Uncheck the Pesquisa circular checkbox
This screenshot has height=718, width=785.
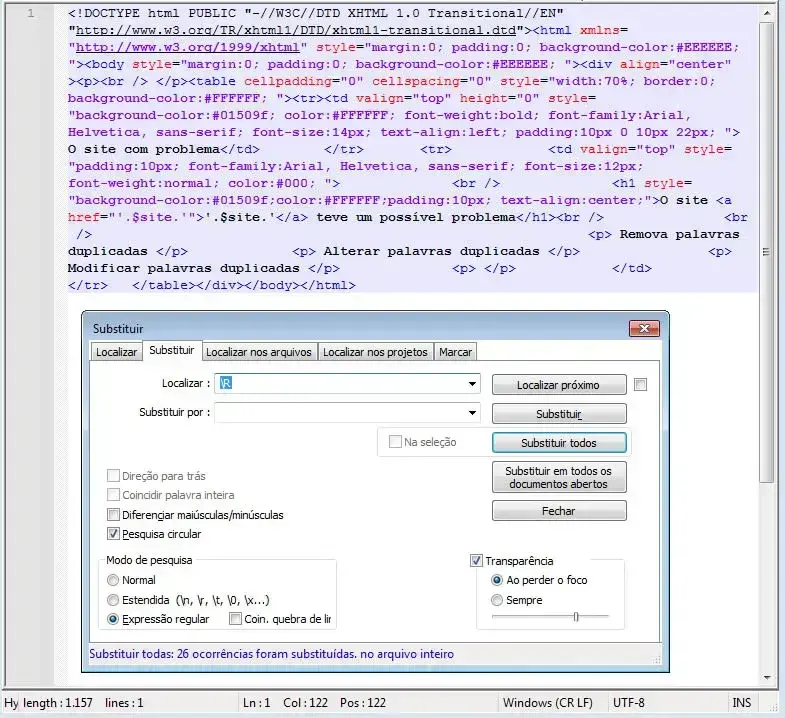click(113, 534)
